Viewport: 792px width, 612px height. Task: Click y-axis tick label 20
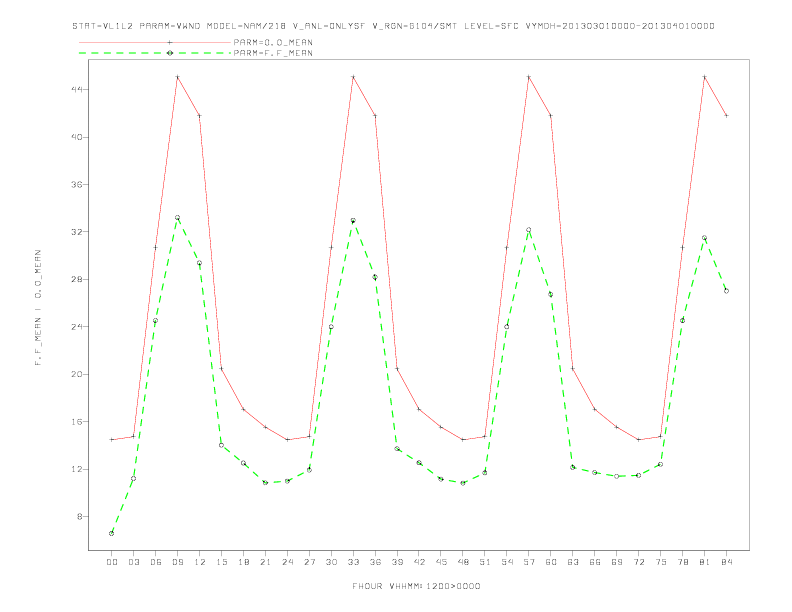click(77, 374)
